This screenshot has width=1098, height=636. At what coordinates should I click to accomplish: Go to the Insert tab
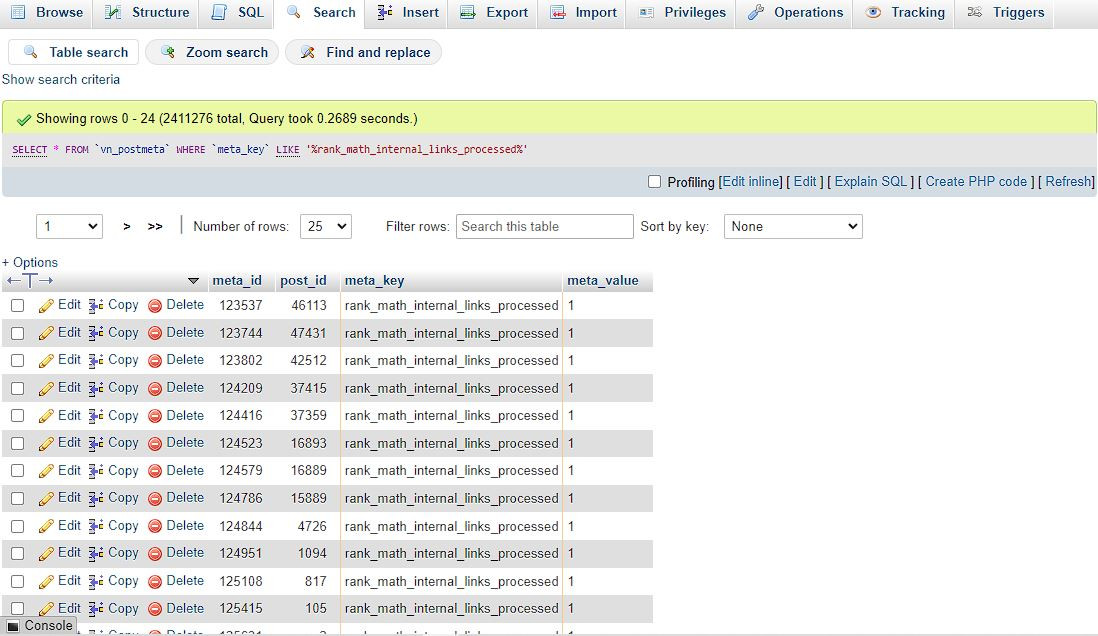click(x=408, y=13)
